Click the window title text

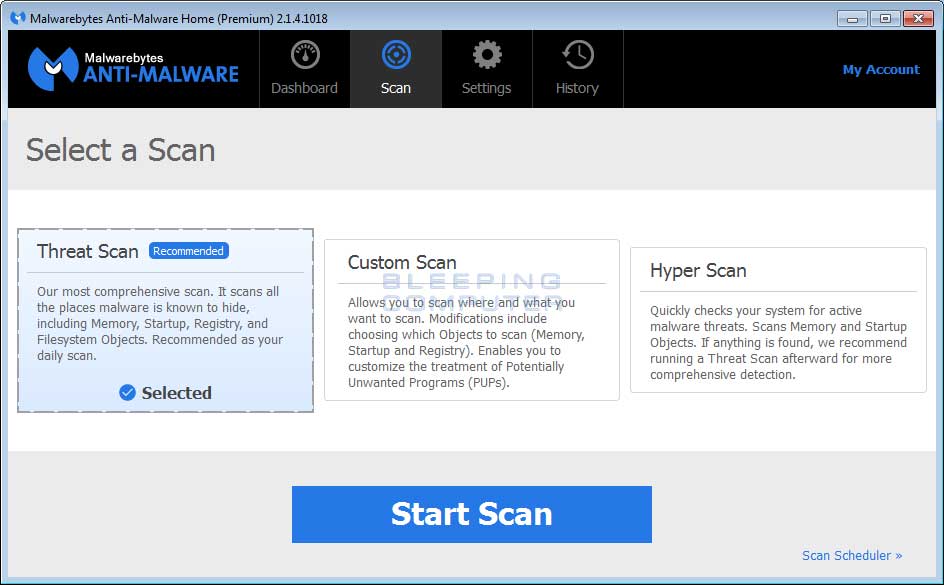pos(179,19)
